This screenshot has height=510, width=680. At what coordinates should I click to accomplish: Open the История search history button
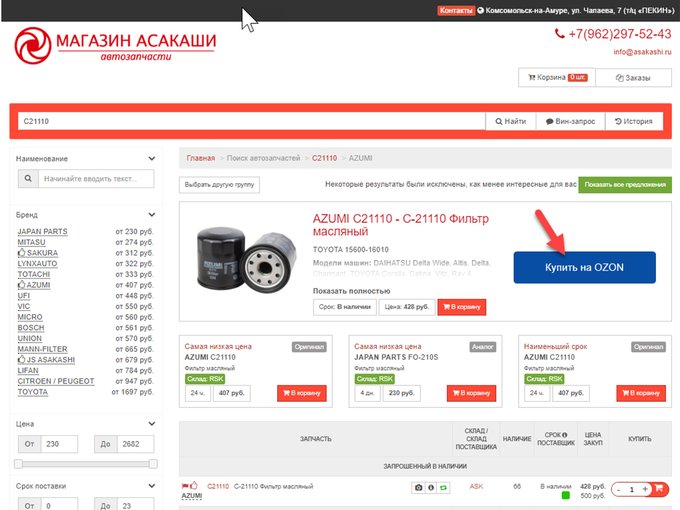pyautogui.click(x=634, y=121)
